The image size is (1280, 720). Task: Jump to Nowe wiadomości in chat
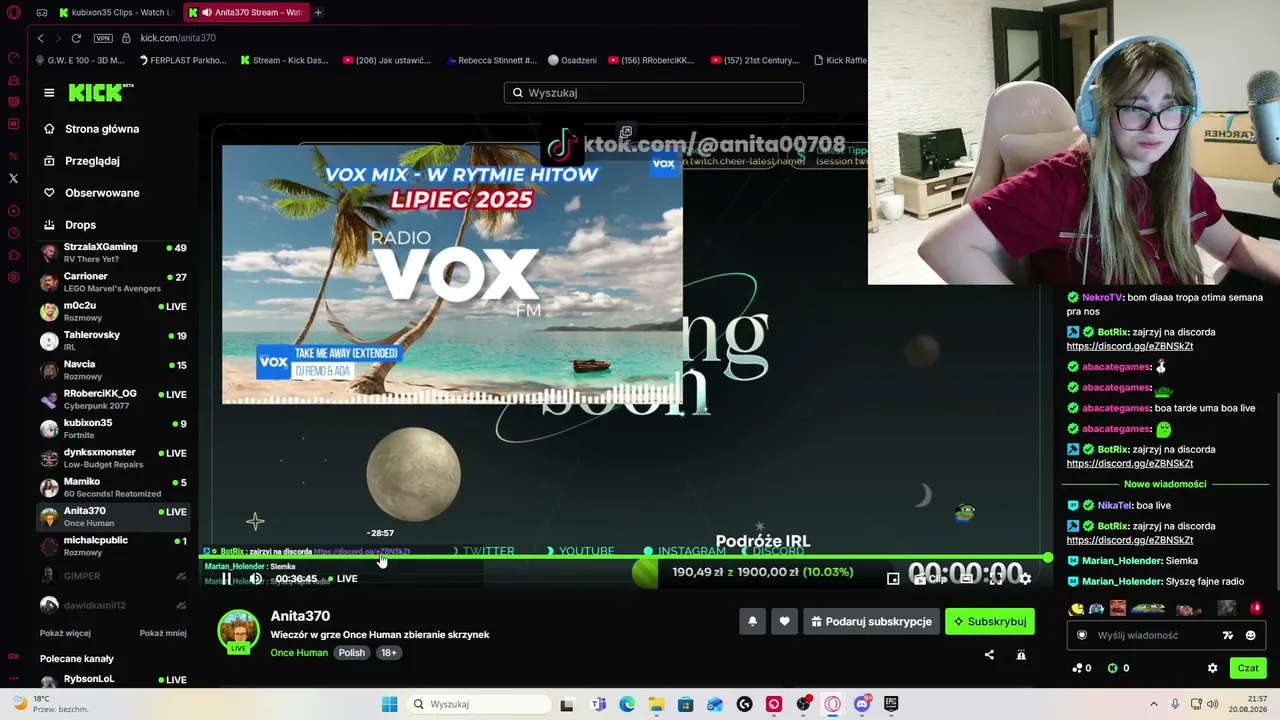[x=1165, y=484]
